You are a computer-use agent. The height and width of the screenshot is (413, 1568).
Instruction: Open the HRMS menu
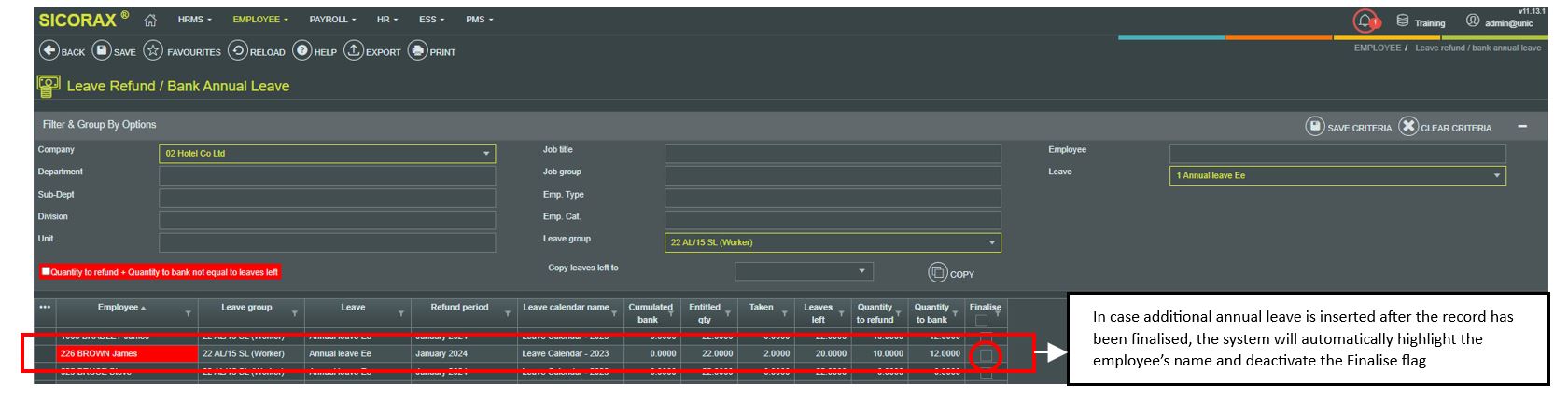[x=194, y=20]
